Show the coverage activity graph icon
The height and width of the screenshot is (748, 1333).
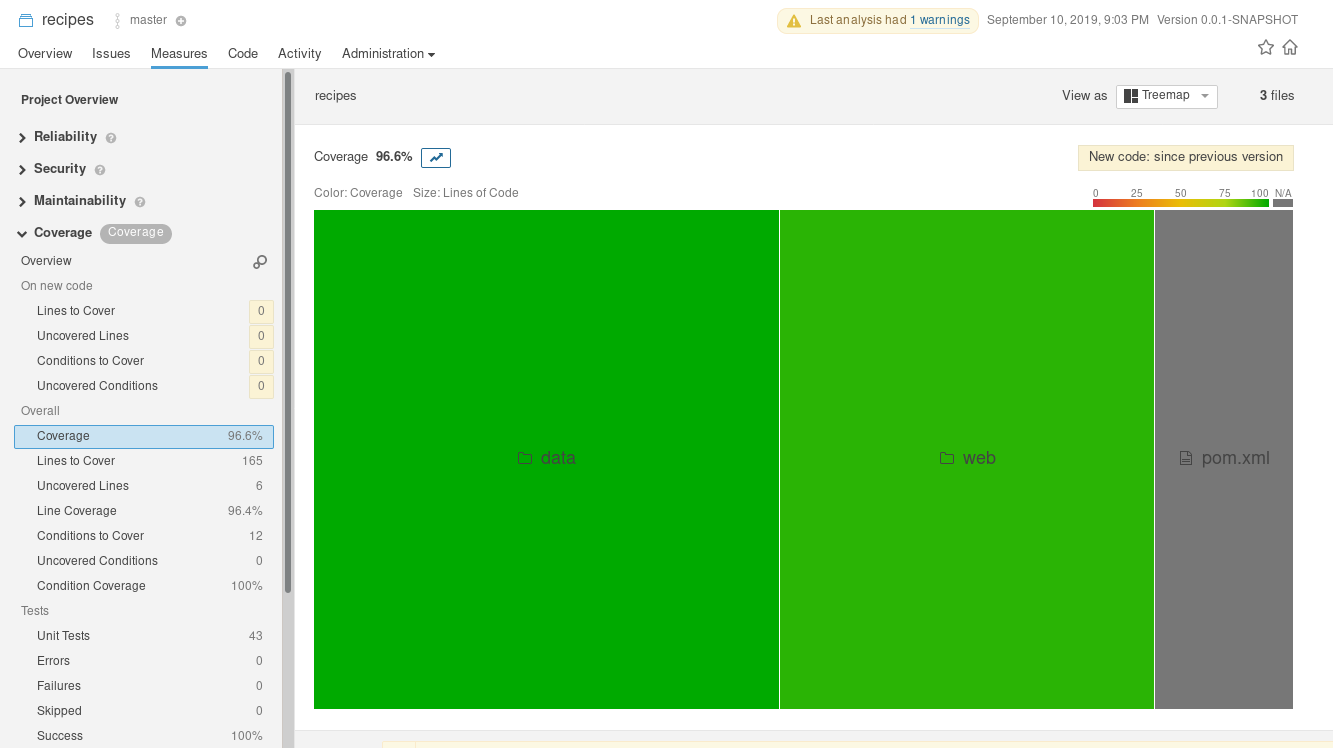436,157
